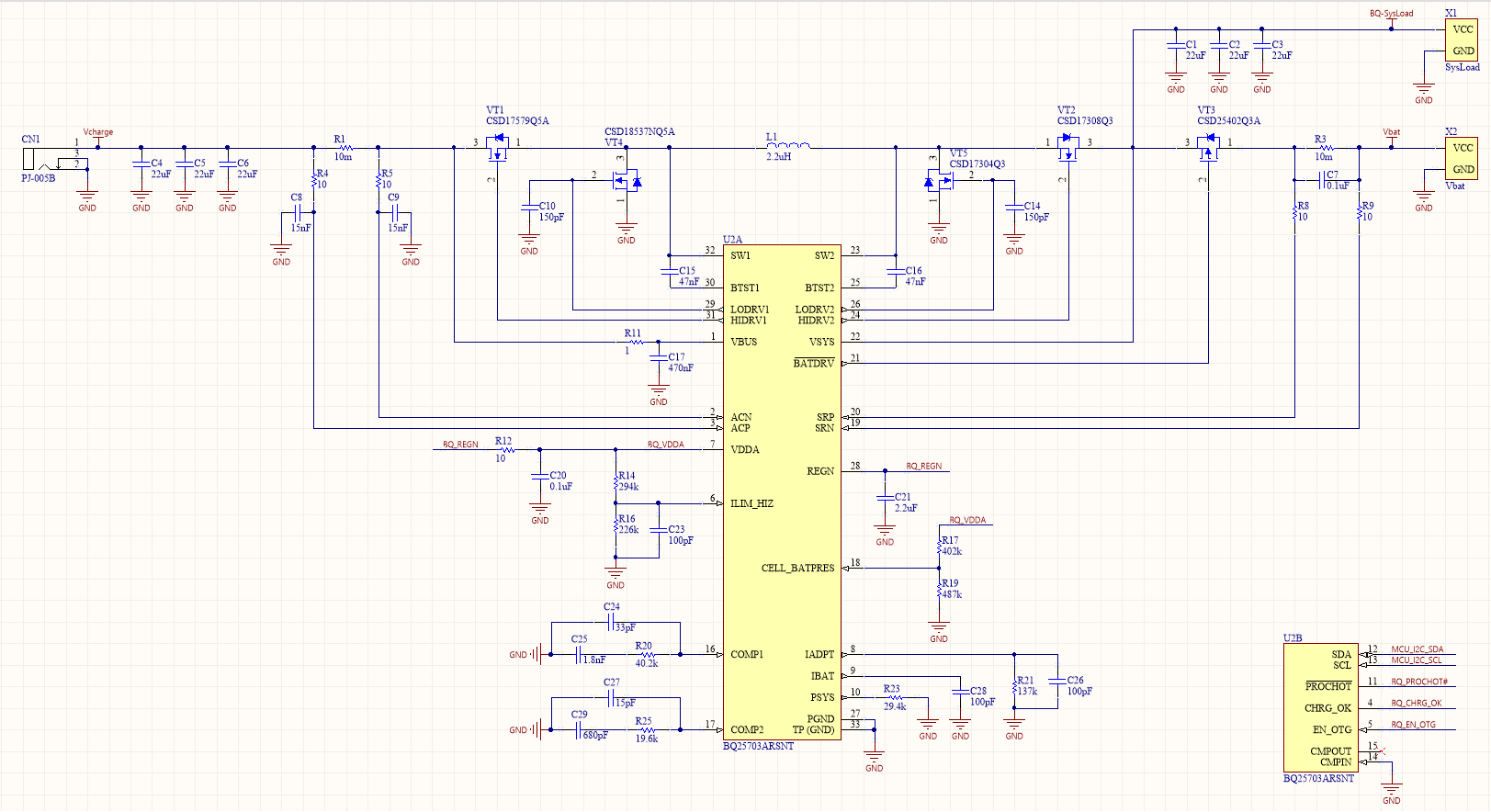
Task: Select resistor R16 226k symbol
Action: point(616,524)
